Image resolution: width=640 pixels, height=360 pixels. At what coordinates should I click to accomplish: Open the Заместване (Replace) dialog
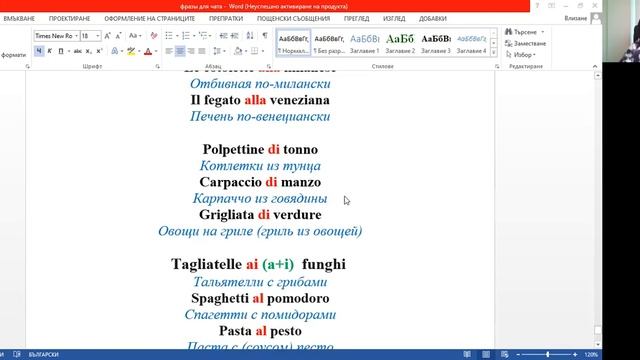tap(525, 43)
